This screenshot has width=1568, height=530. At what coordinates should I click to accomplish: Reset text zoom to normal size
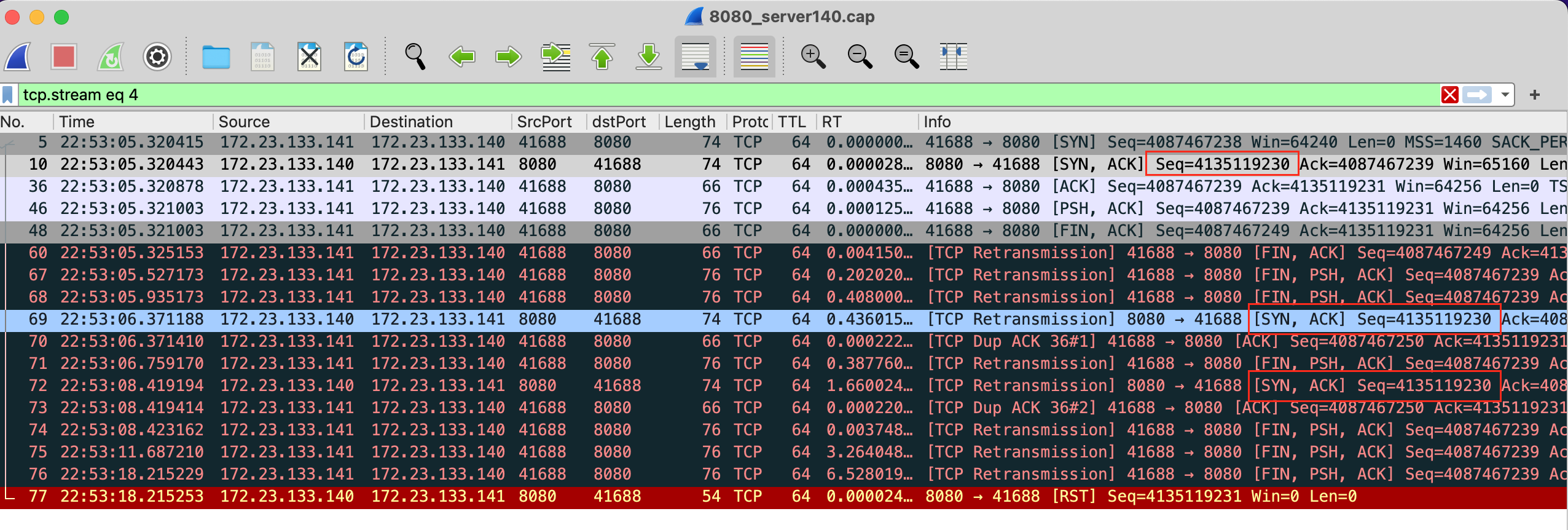(x=907, y=57)
